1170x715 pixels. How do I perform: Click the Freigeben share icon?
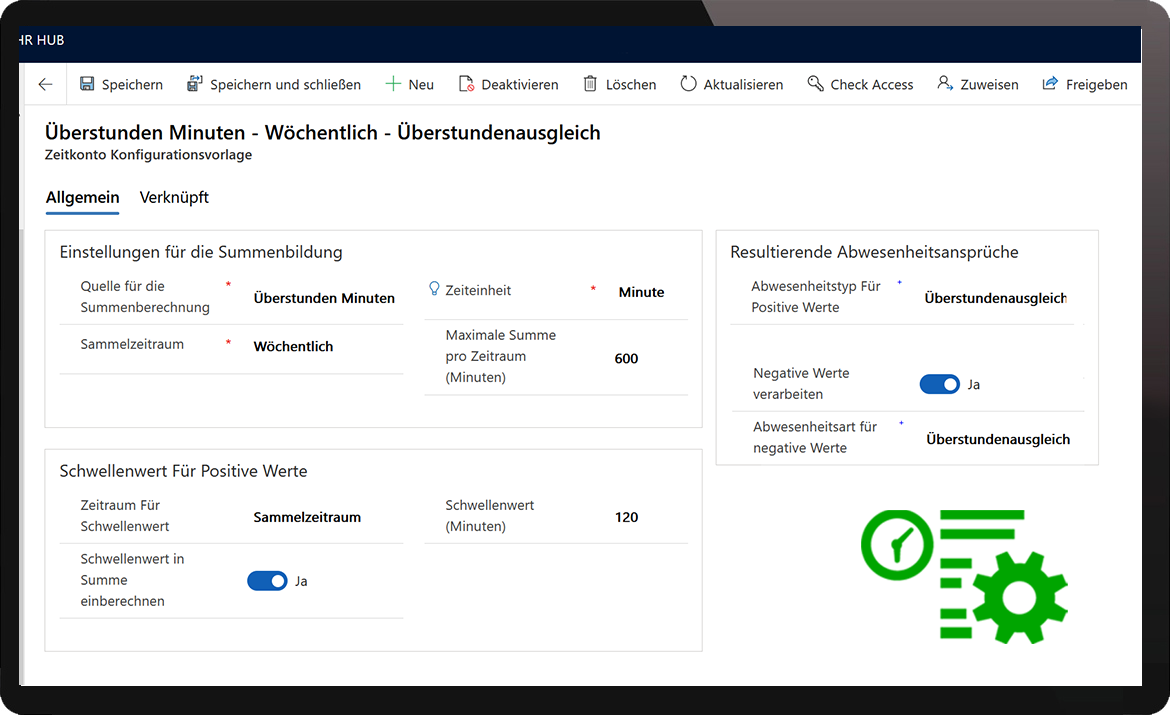pyautogui.click(x=1049, y=84)
